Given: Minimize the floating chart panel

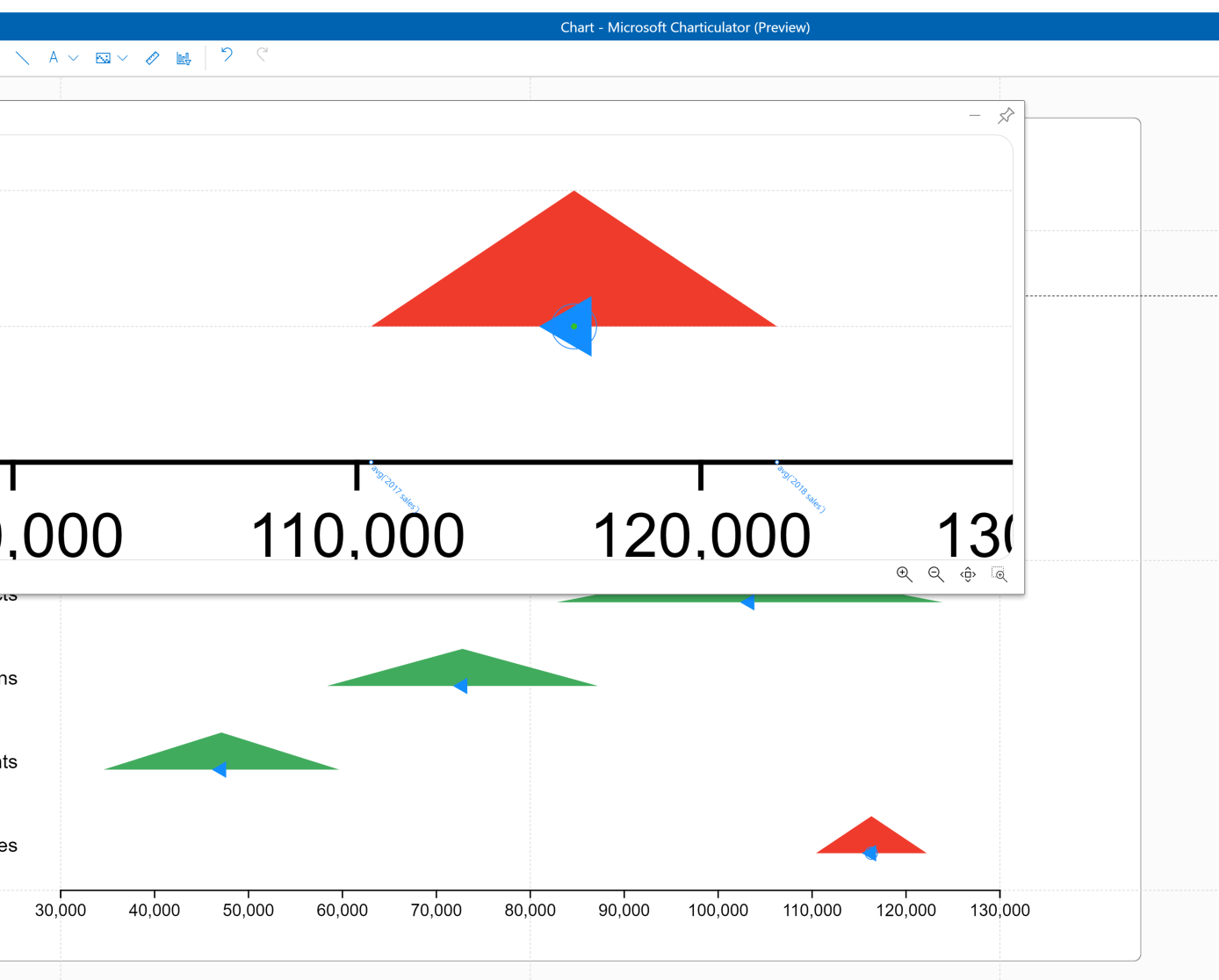Looking at the screenshot, I should tap(975, 115).
